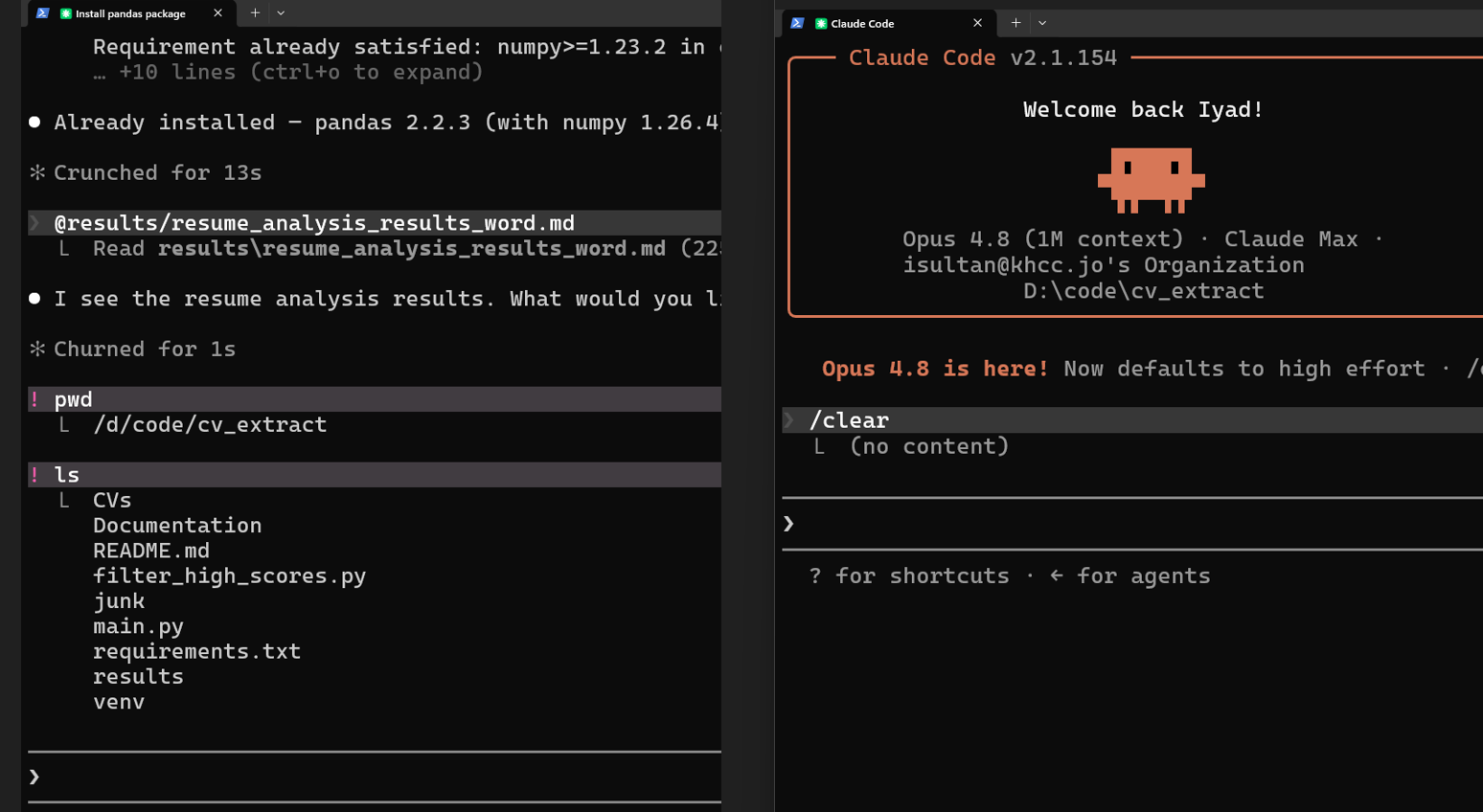Click the 'Opus 4.8 (1M context)' model text
The height and width of the screenshot is (812, 1483).
[1042, 239]
